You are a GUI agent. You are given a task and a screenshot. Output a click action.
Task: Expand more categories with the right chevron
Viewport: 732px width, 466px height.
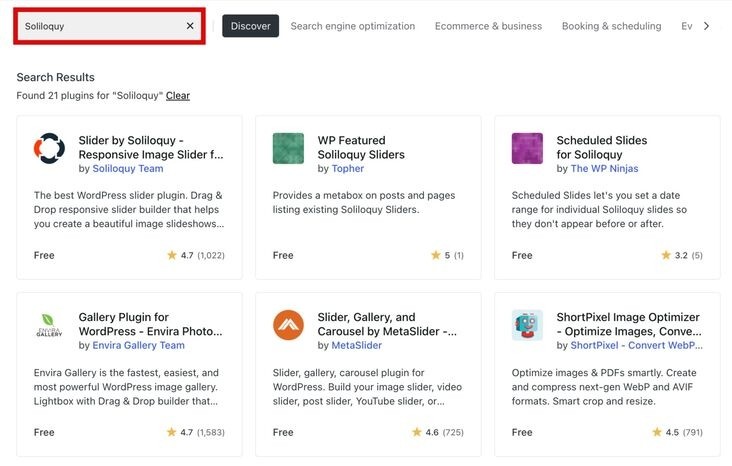pyautogui.click(x=706, y=26)
